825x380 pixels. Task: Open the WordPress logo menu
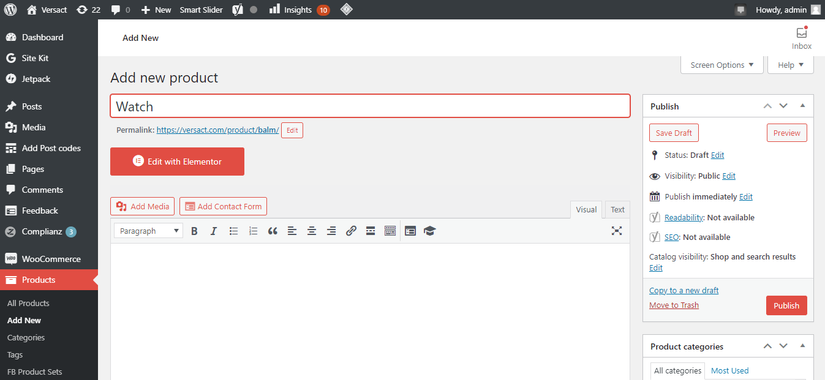click(11, 9)
